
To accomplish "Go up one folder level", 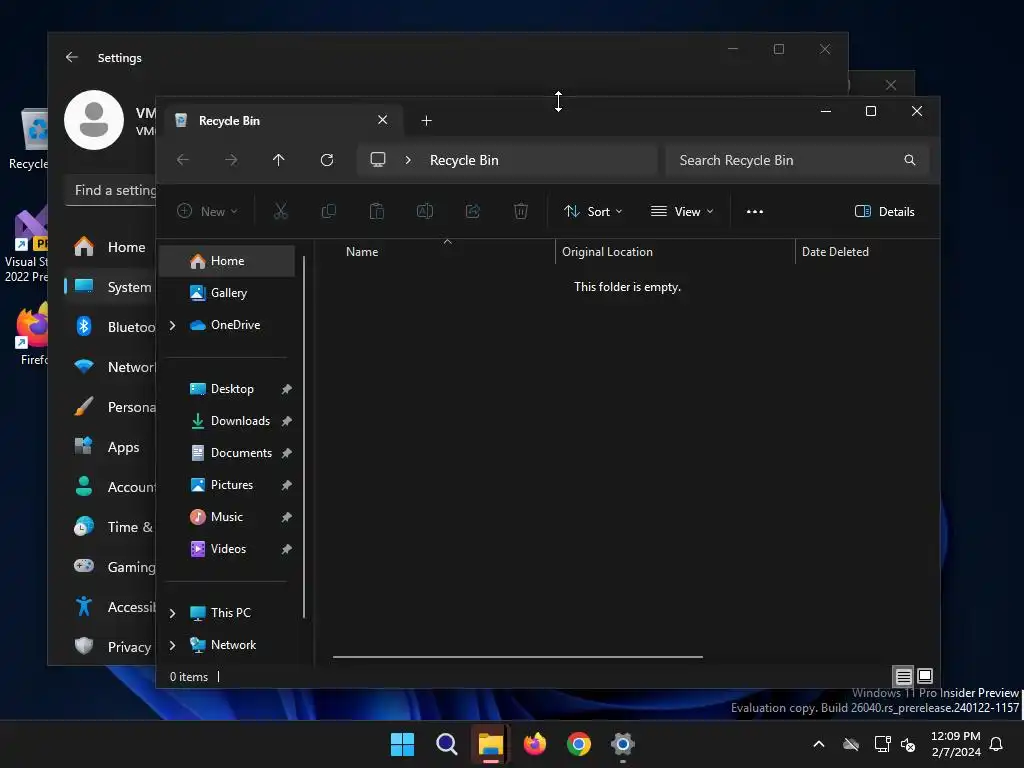I will (x=278, y=160).
